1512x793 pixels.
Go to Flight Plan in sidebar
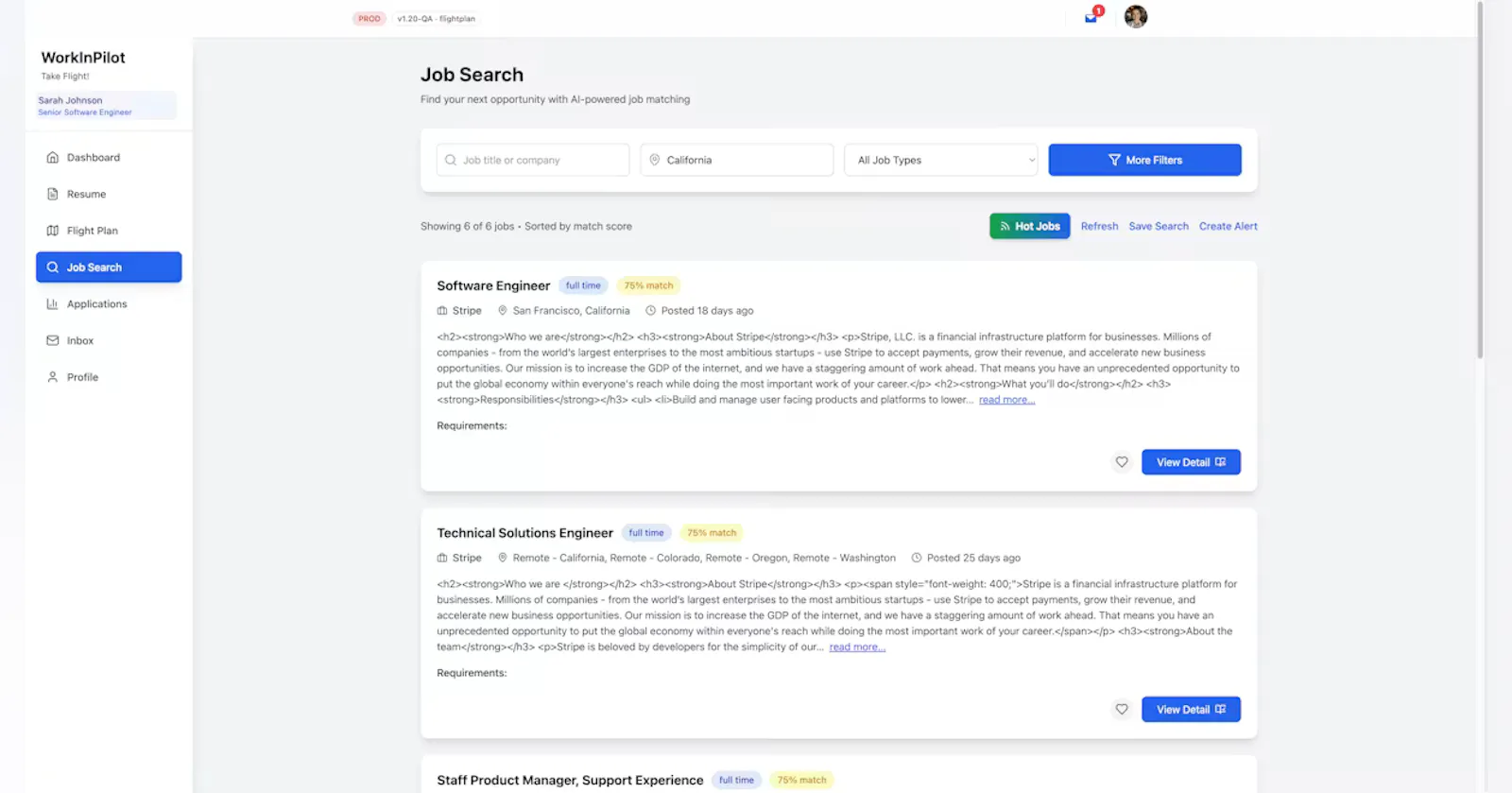[109, 231]
